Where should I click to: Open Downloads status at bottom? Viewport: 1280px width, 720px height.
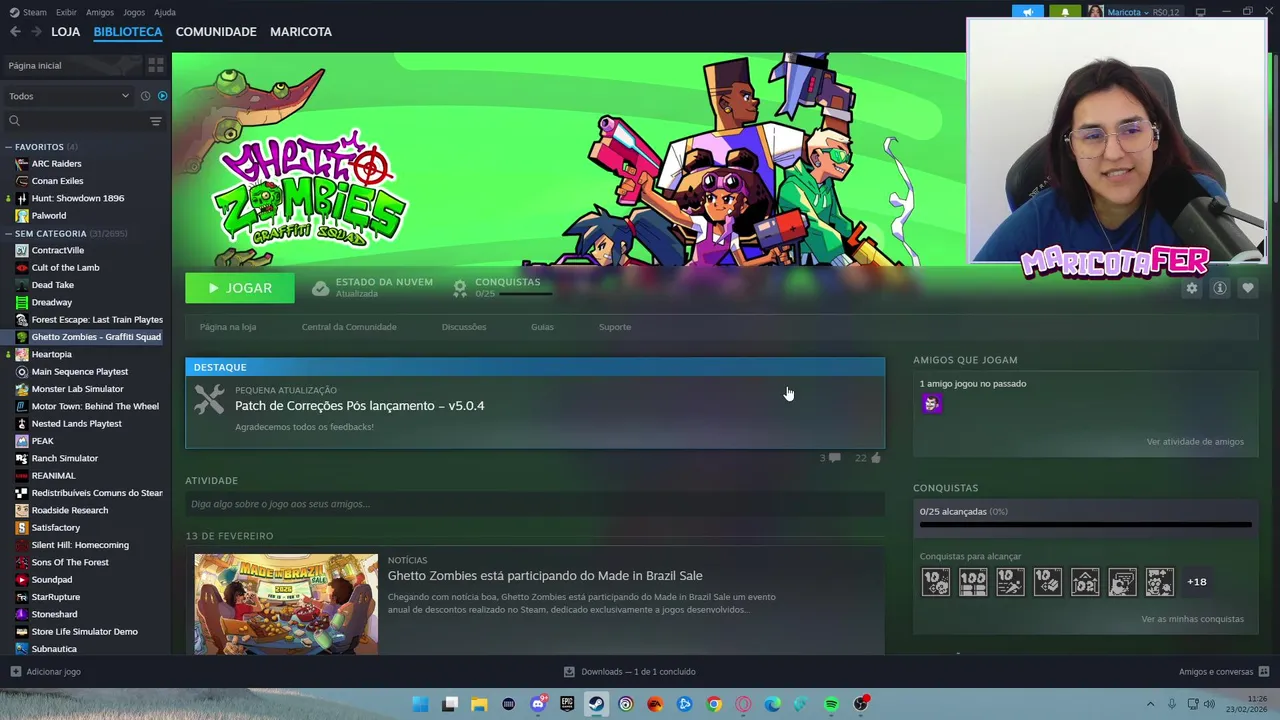click(629, 672)
